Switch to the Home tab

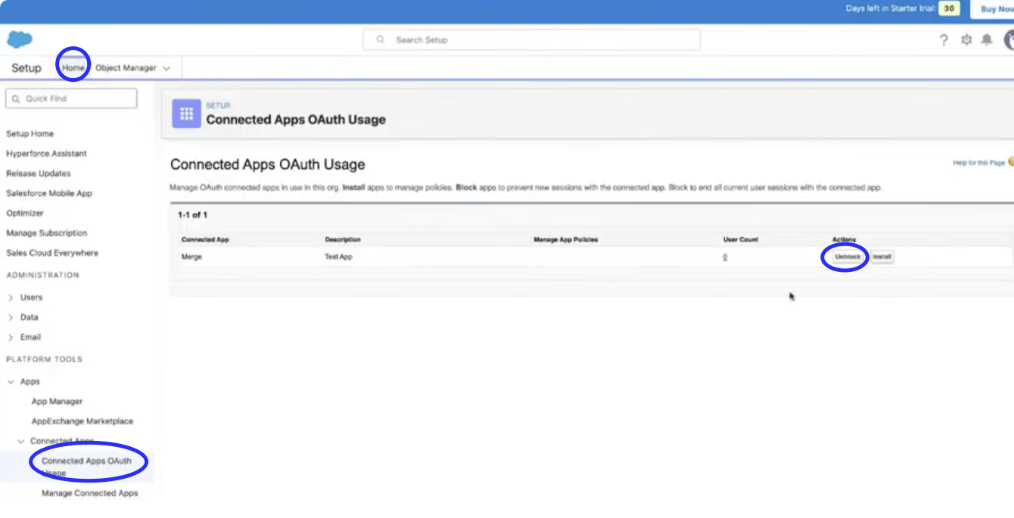tap(73, 68)
